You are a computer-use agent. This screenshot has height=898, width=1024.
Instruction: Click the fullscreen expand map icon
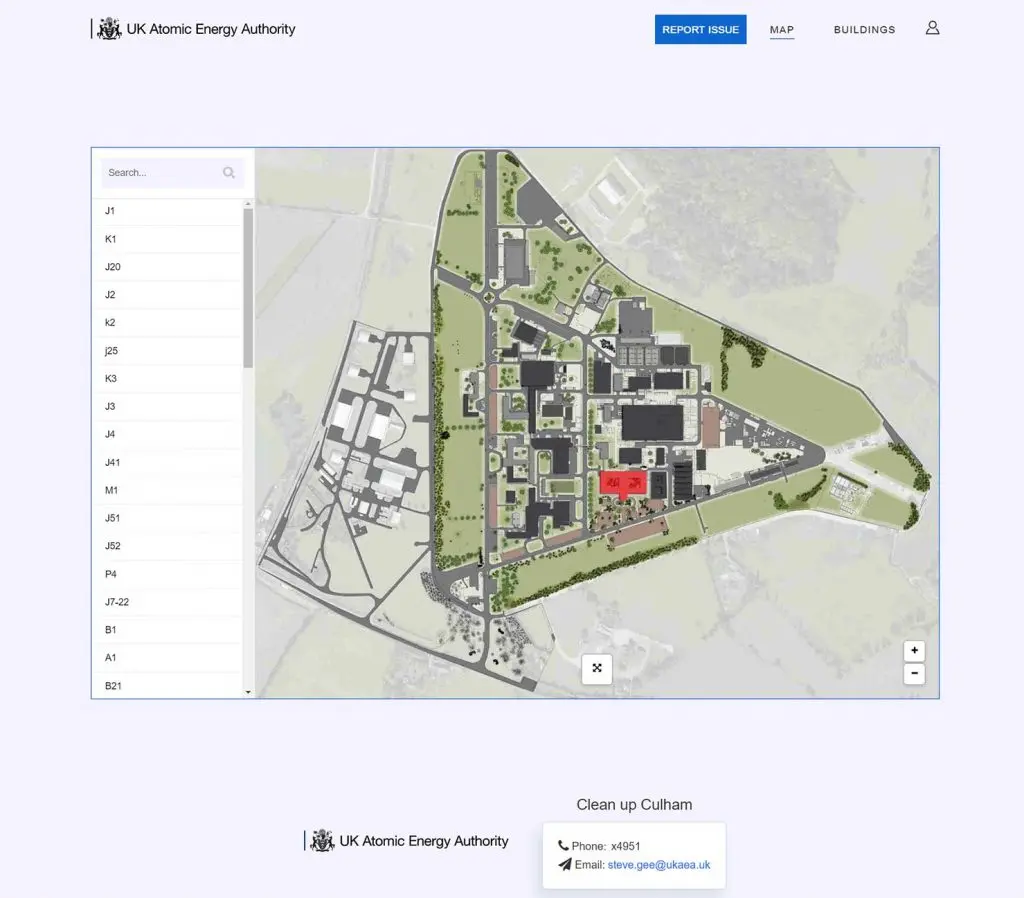click(597, 668)
